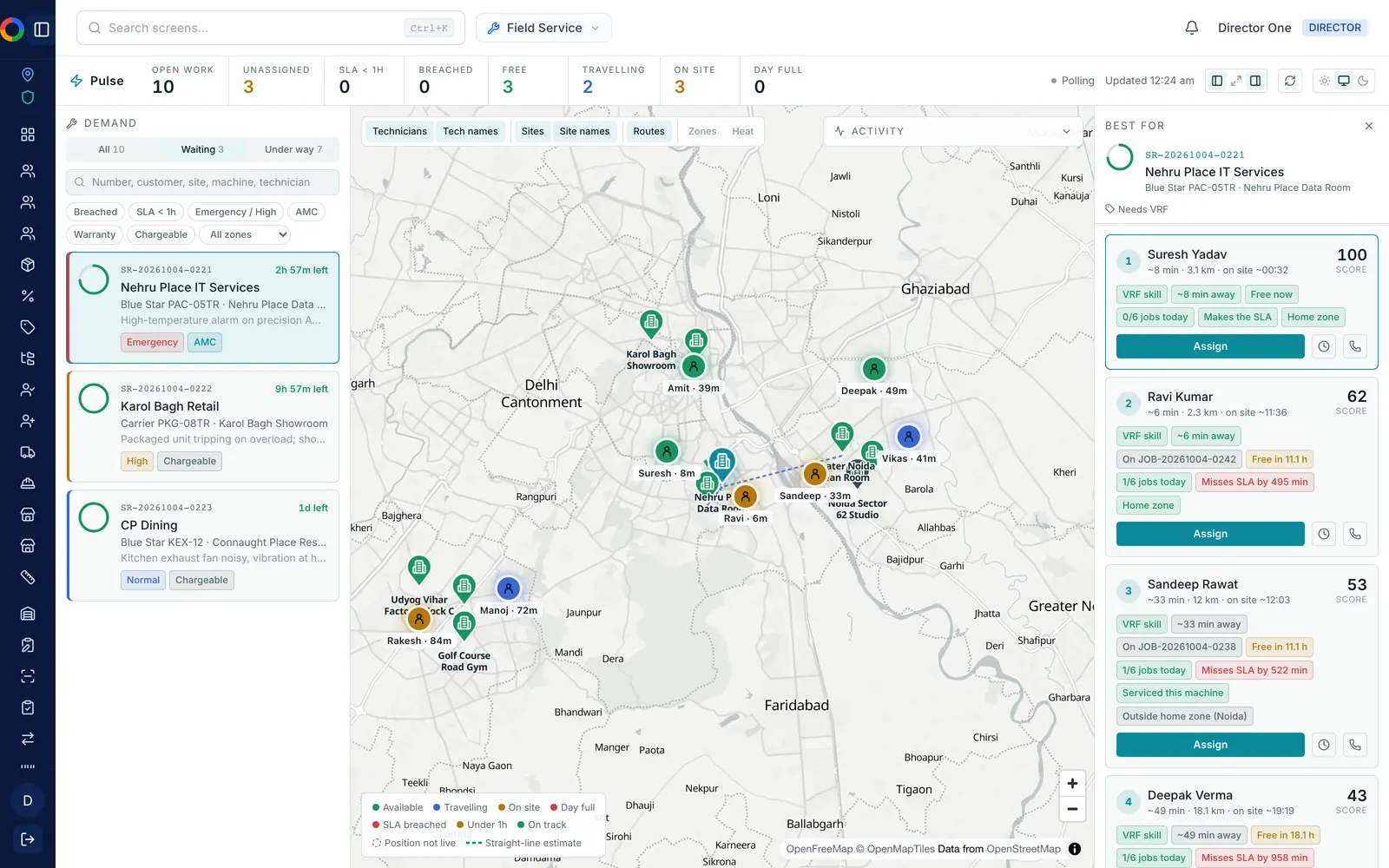Screen dimensions: 1389x868
Task: Schedule Ravi Kumar clock icon
Action: pos(1324,534)
